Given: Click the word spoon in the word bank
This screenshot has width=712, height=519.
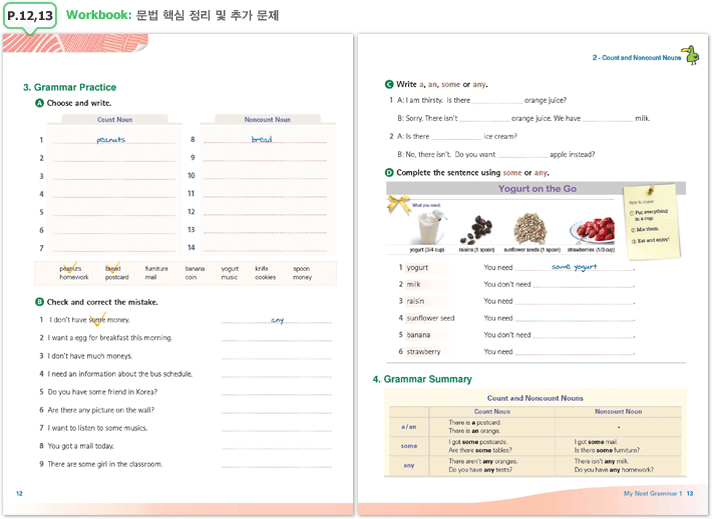Looking at the screenshot, I should [302, 269].
